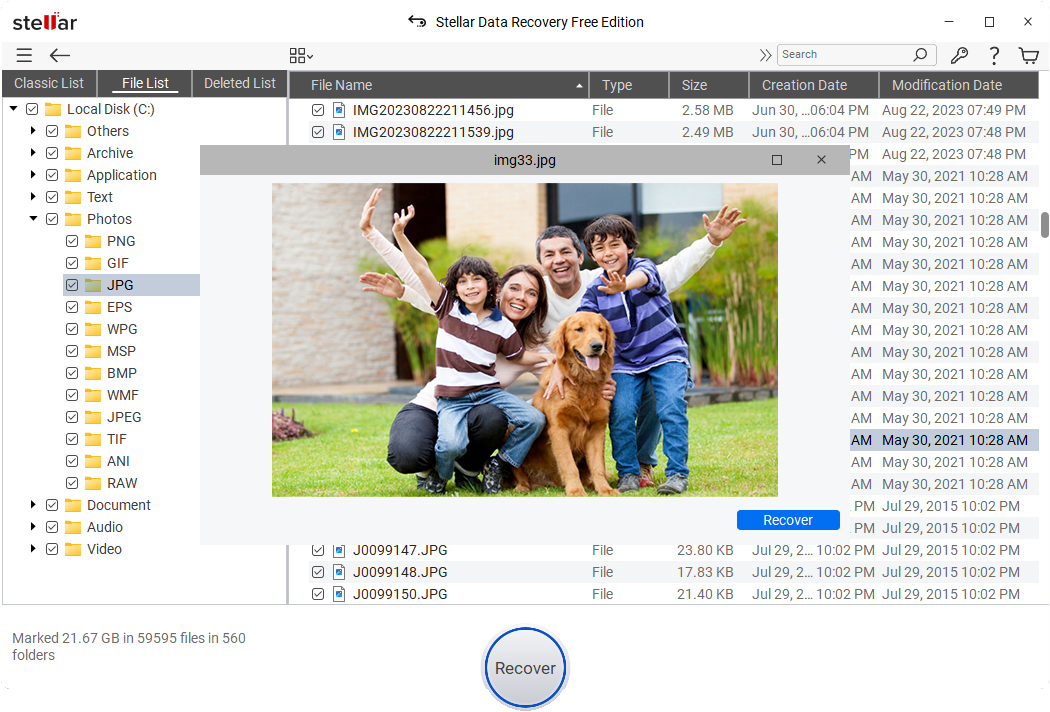
Task: Uncheck the Local Disk (C:) checkbox
Action: [x=32, y=109]
